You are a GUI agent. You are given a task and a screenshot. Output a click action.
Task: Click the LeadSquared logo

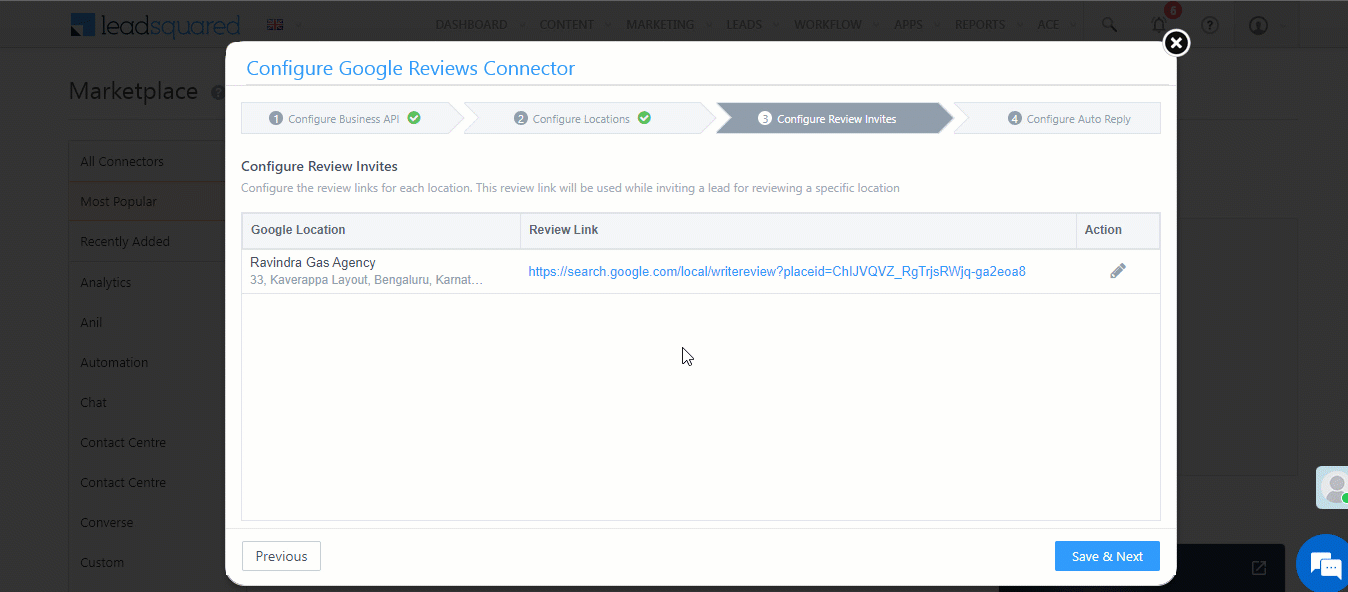pyautogui.click(x=155, y=24)
